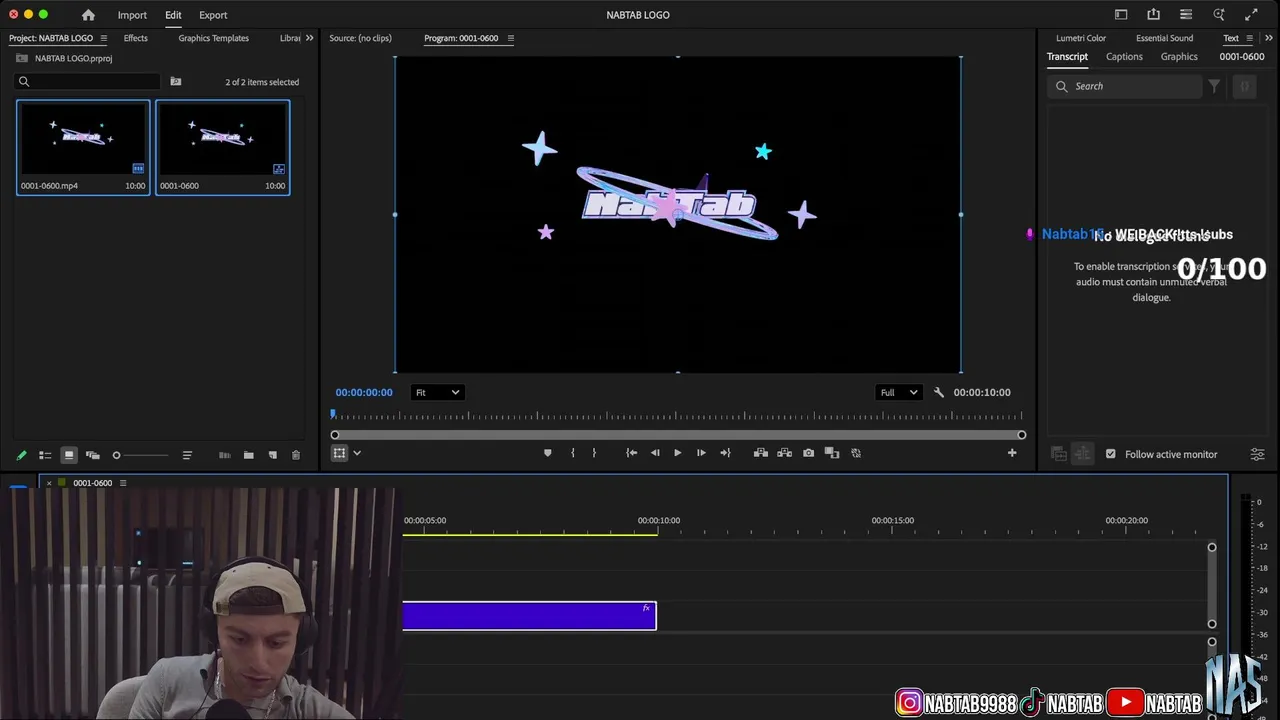Open the Essential Sound panel tab
1280x720 pixels.
point(1165,38)
